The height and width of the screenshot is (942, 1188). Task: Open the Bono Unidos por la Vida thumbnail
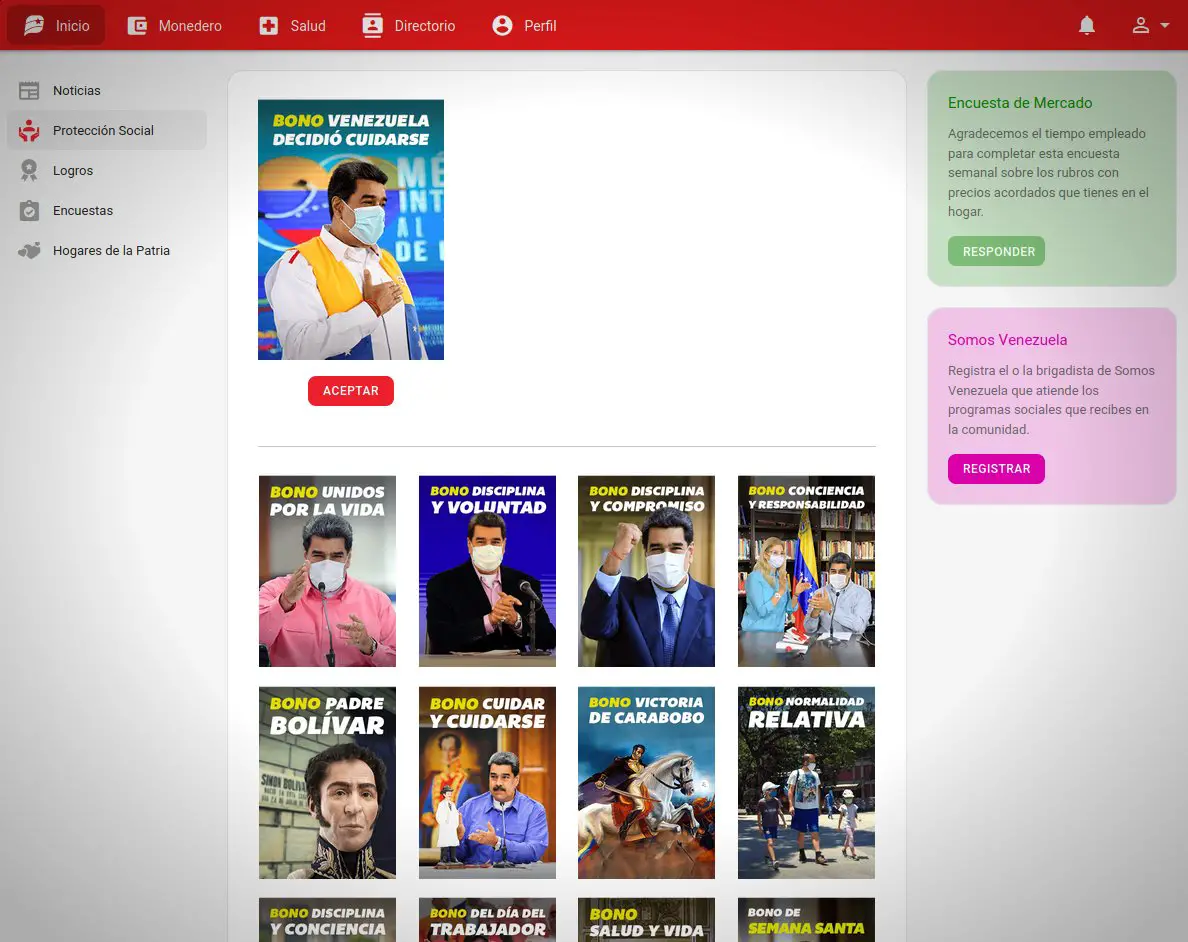[327, 571]
